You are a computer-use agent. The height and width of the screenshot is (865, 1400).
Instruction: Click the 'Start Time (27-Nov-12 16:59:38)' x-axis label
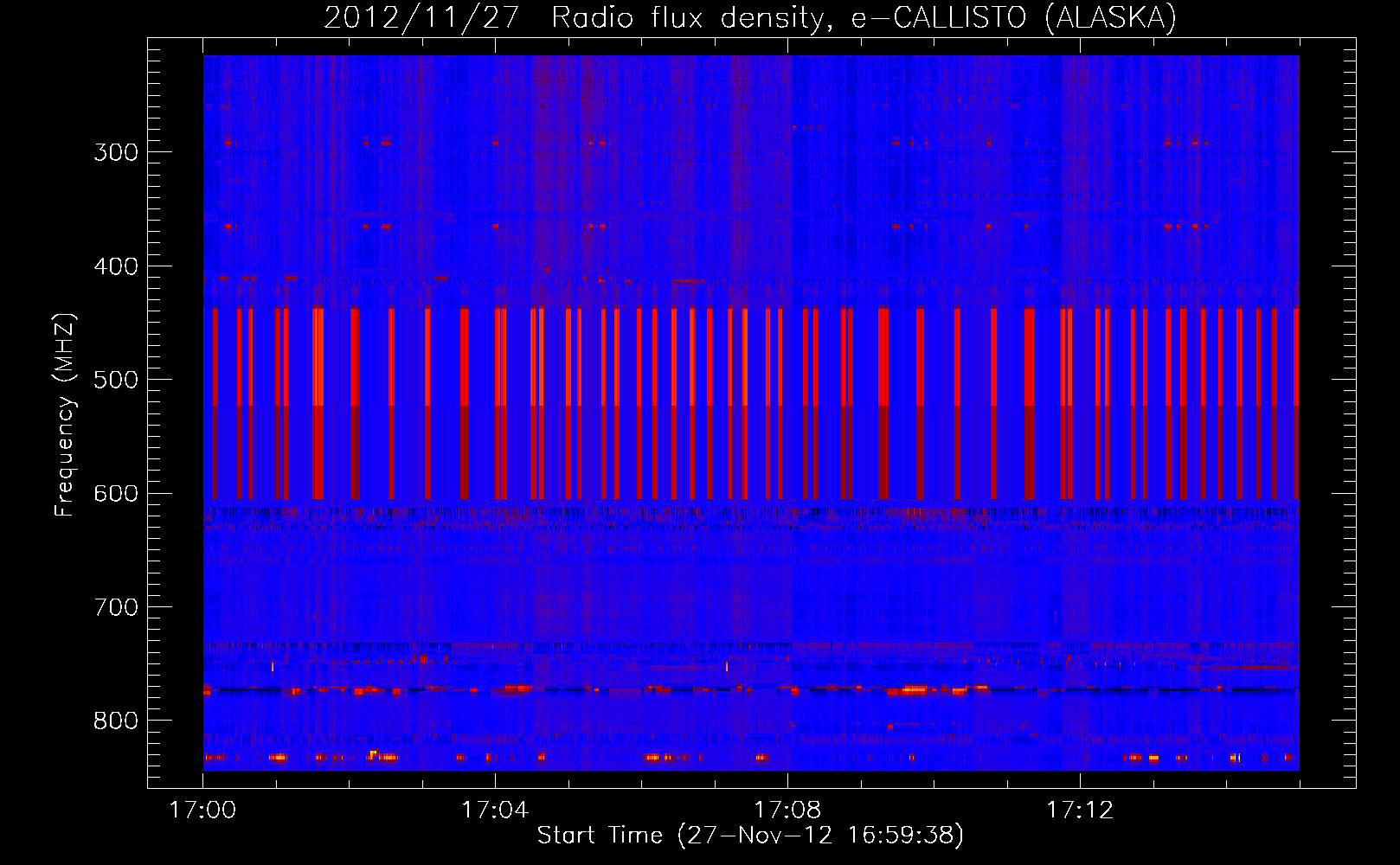click(x=750, y=836)
